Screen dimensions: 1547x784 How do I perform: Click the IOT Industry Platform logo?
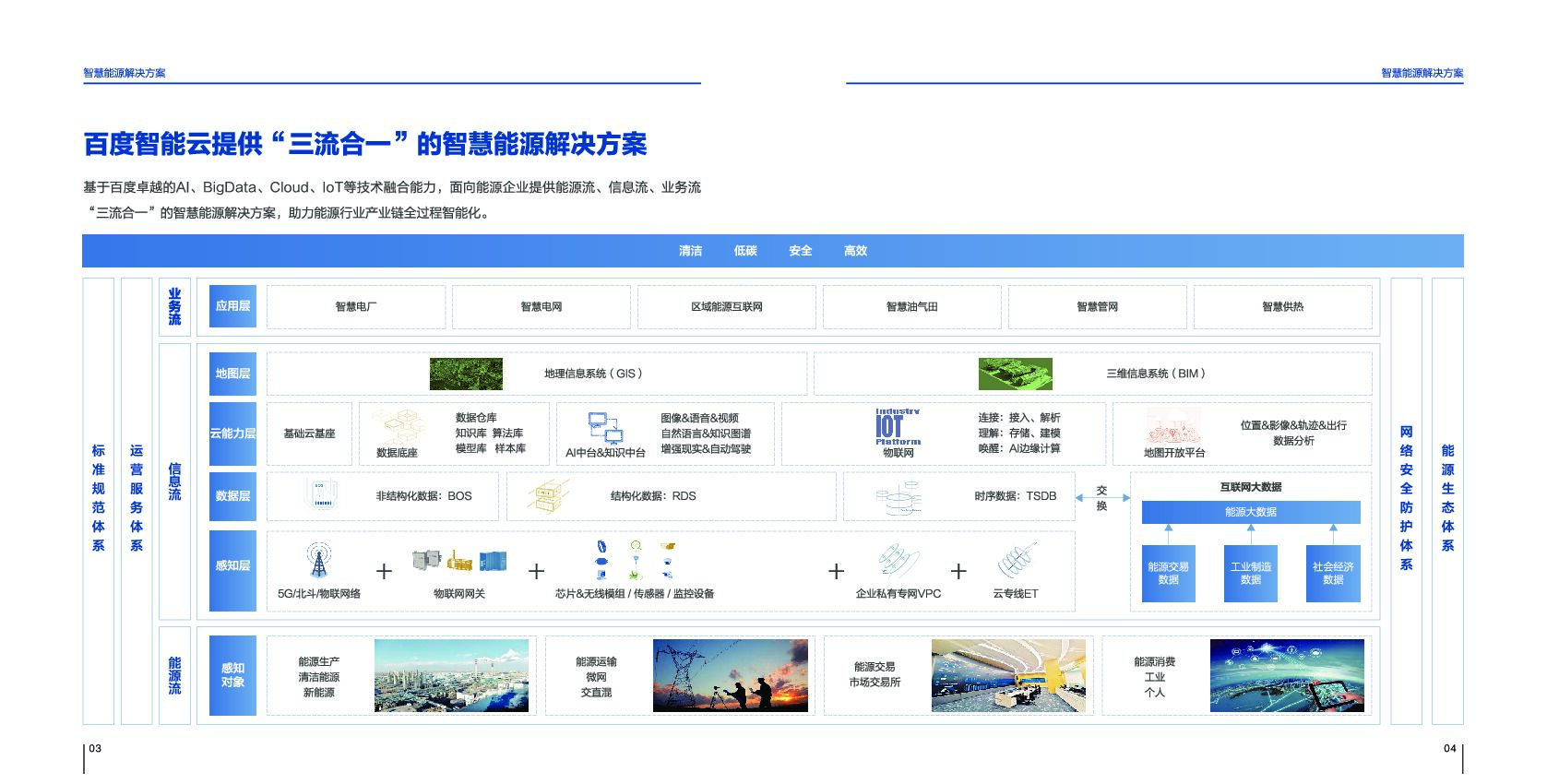[898, 427]
